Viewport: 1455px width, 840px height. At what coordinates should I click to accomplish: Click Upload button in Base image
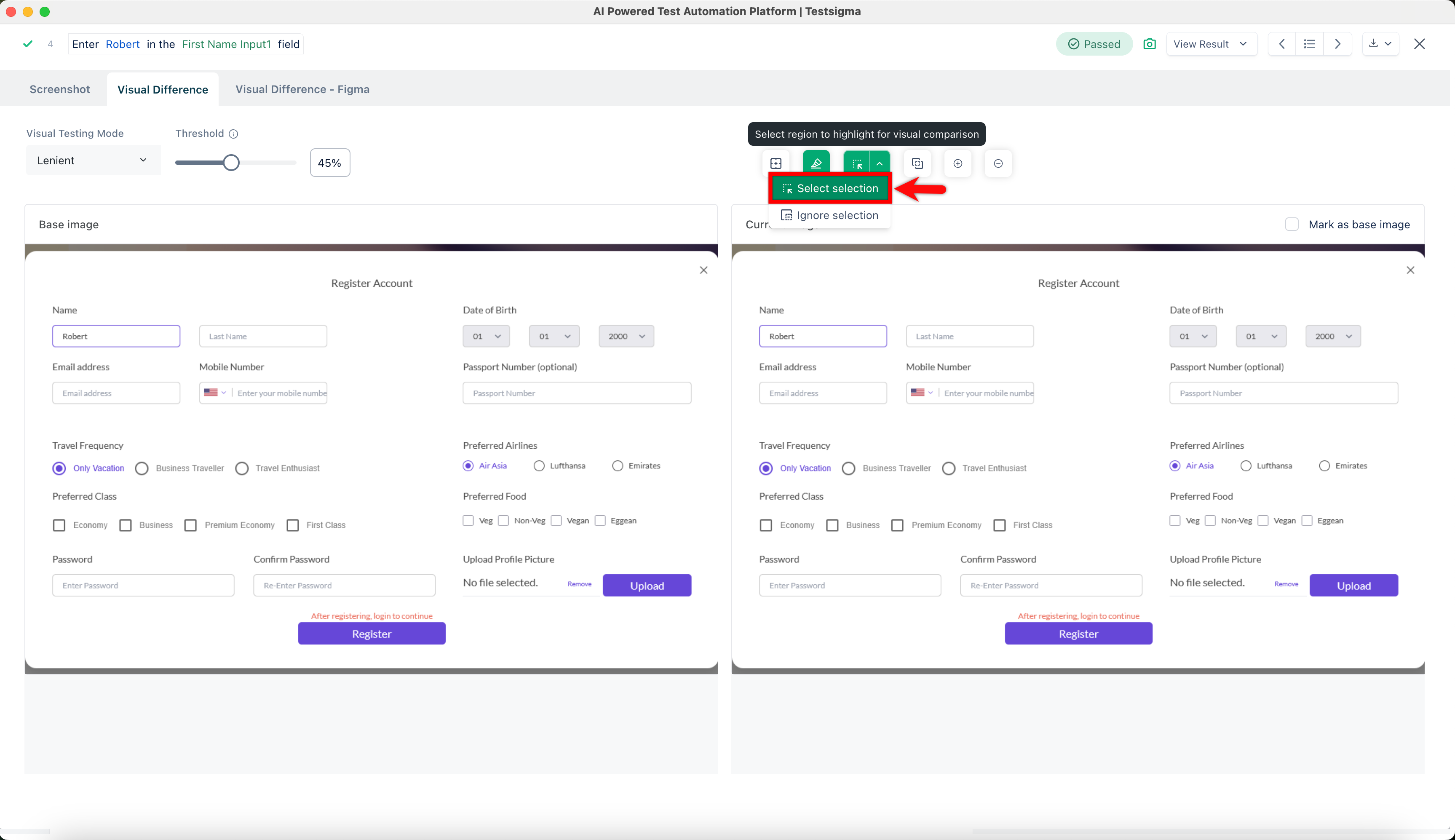[647, 586]
